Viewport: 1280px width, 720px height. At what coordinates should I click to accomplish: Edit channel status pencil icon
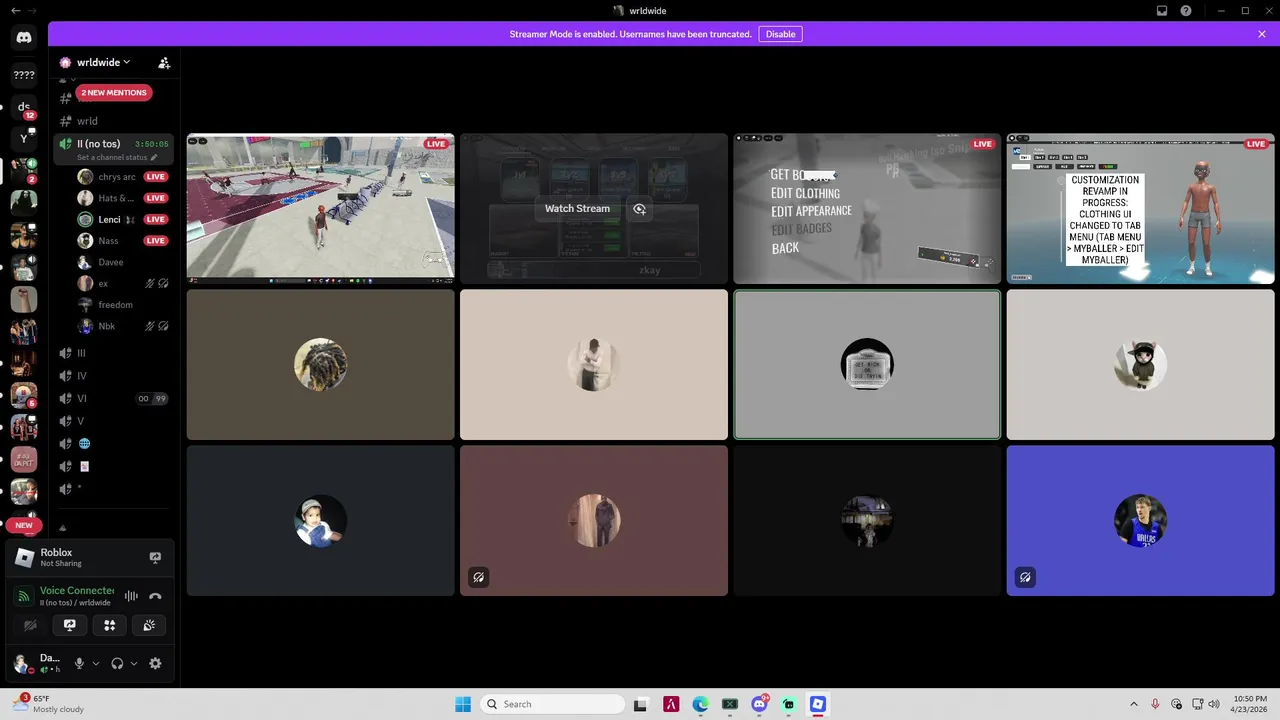154,157
